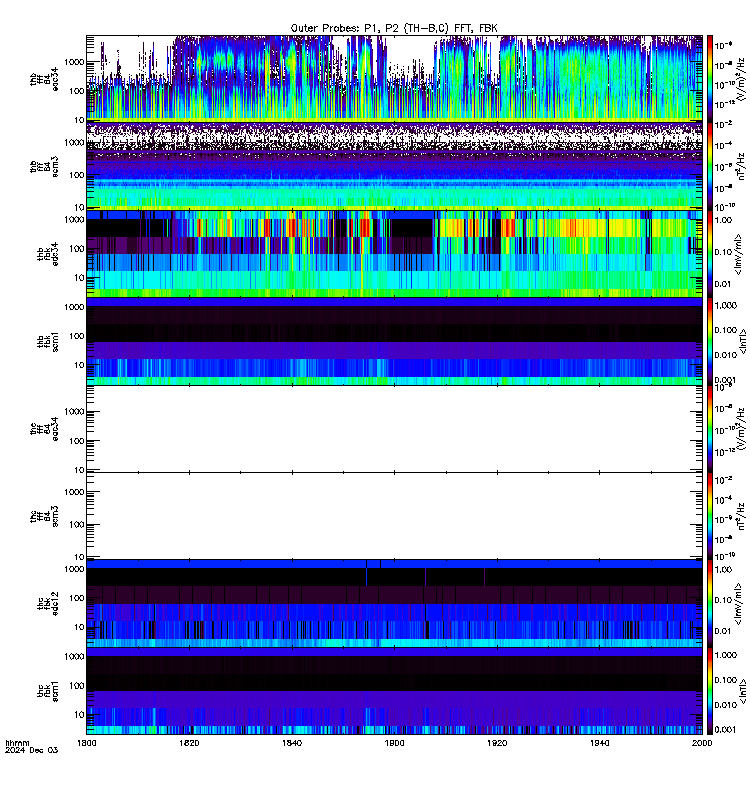
Task: Click the 100 frequency tick of thb fbk scm1 panel
Action: [77, 336]
